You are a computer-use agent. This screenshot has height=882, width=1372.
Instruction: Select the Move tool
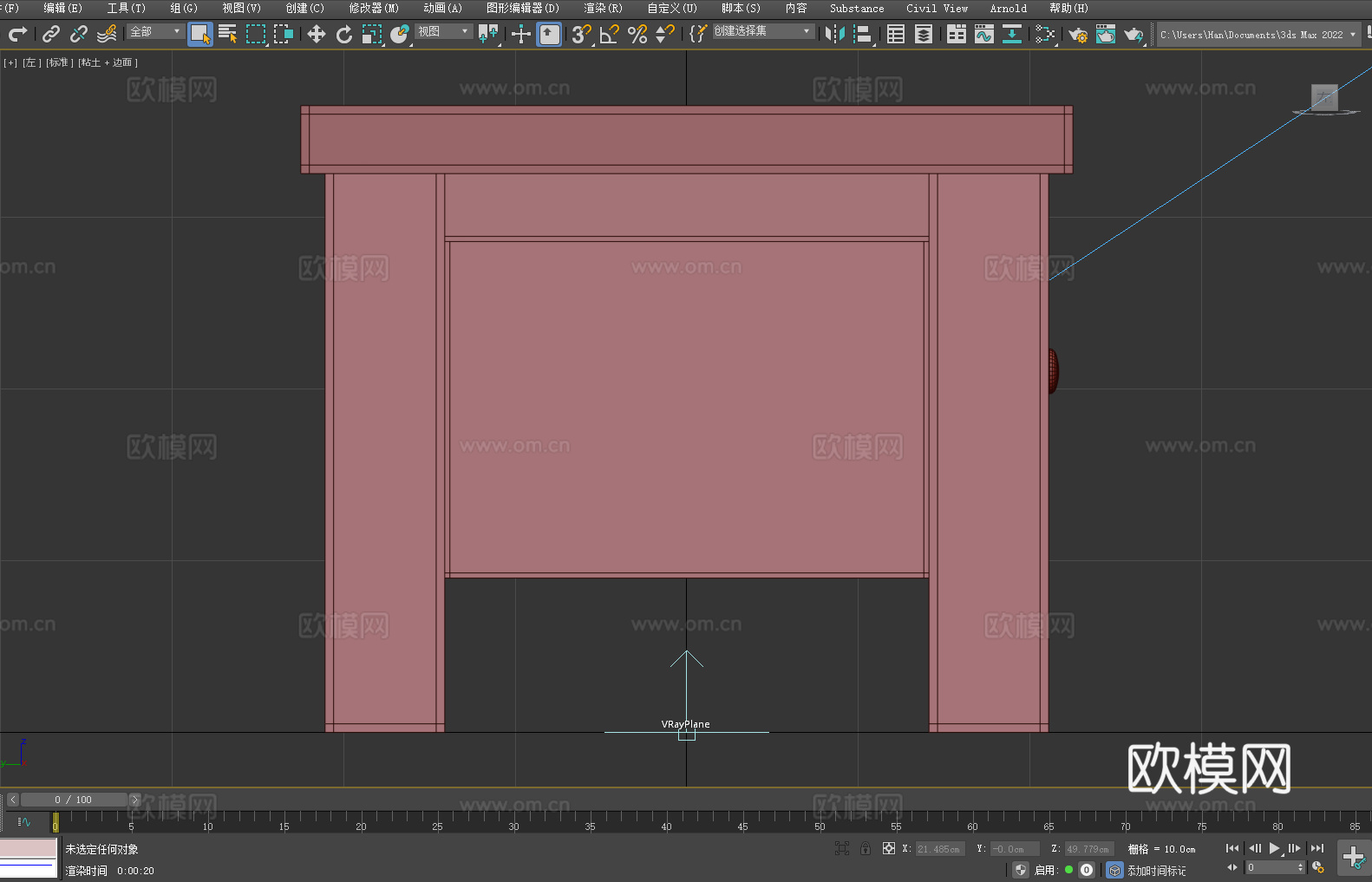tap(317, 34)
